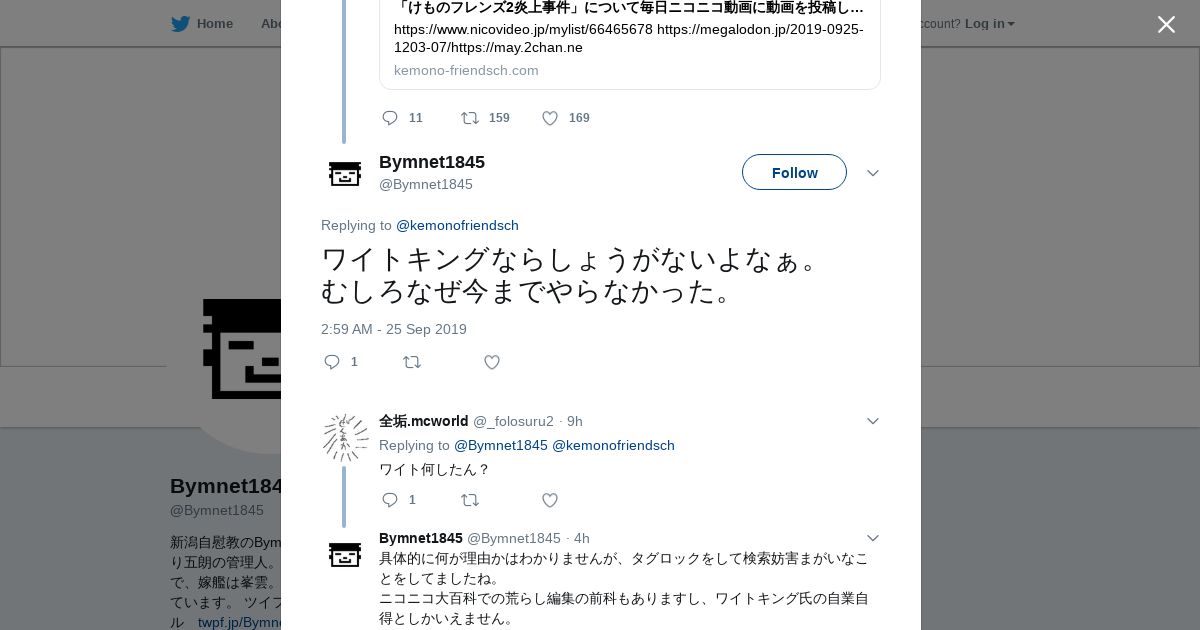Click the reply icon under the main tweet

332,362
